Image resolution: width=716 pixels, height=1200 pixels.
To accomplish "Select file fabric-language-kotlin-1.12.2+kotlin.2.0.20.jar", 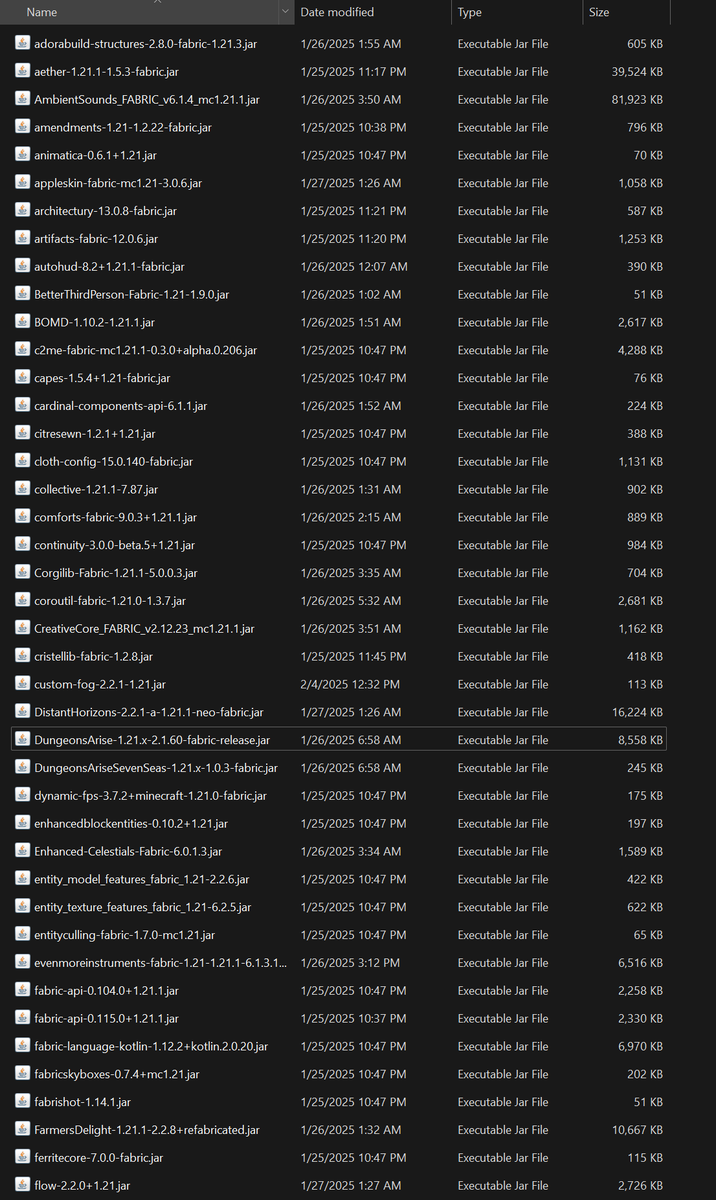I will point(151,1047).
